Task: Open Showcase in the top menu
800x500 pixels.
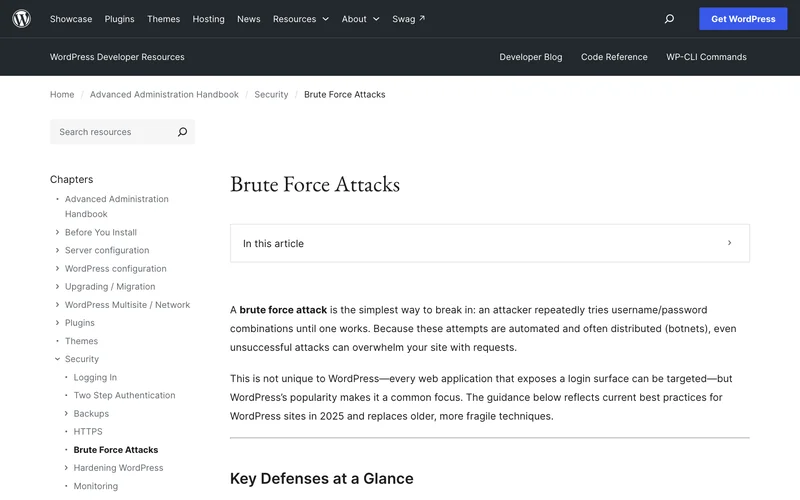Action: click(x=71, y=19)
